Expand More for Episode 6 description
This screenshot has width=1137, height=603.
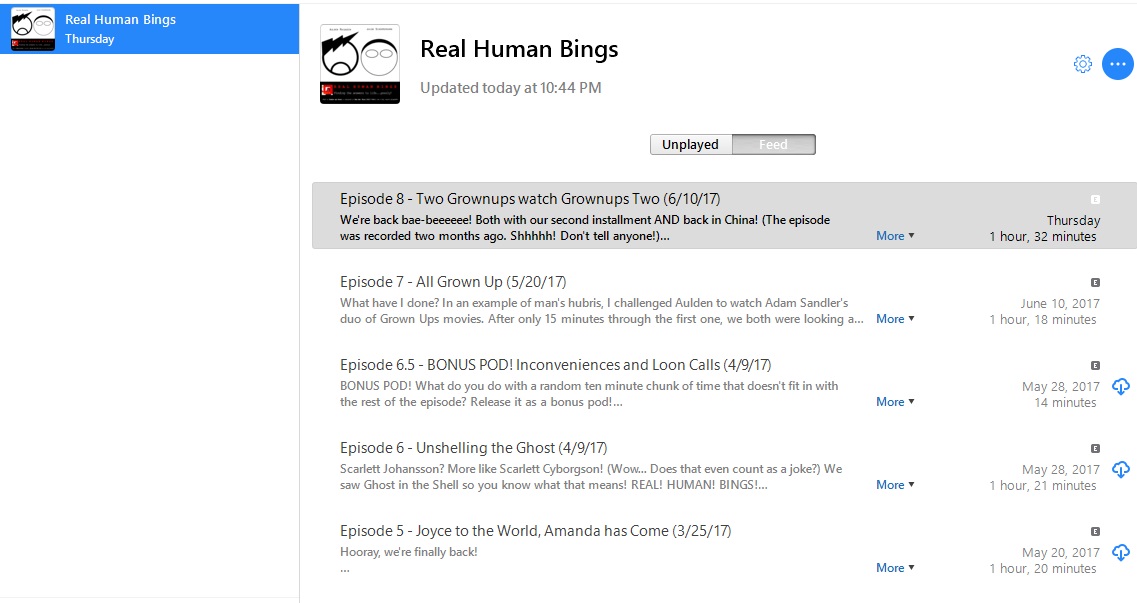pyautogui.click(x=895, y=484)
